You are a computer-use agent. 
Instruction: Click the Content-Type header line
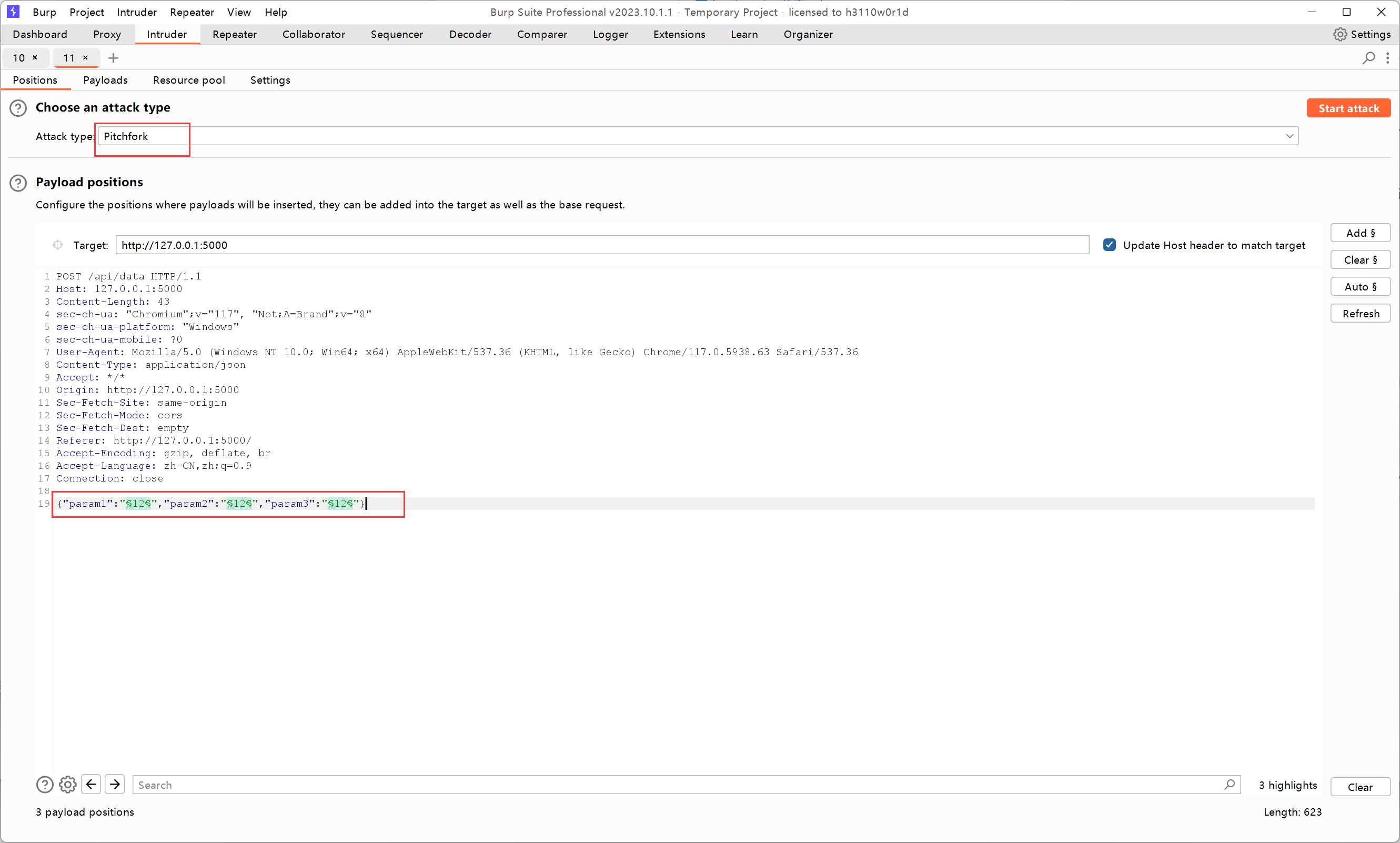click(151, 365)
